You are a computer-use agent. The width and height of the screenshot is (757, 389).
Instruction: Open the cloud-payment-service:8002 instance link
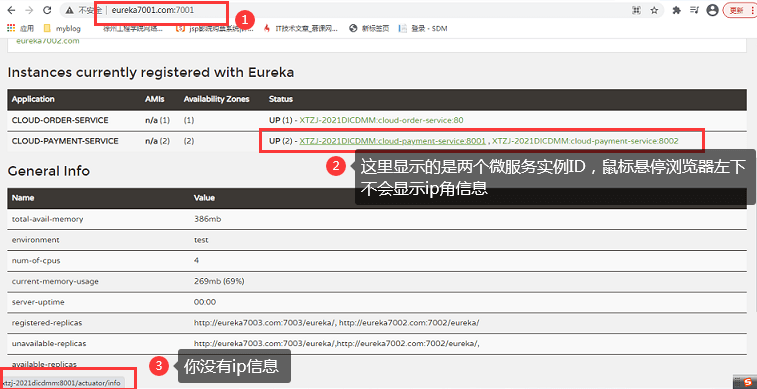pyautogui.click(x=585, y=141)
